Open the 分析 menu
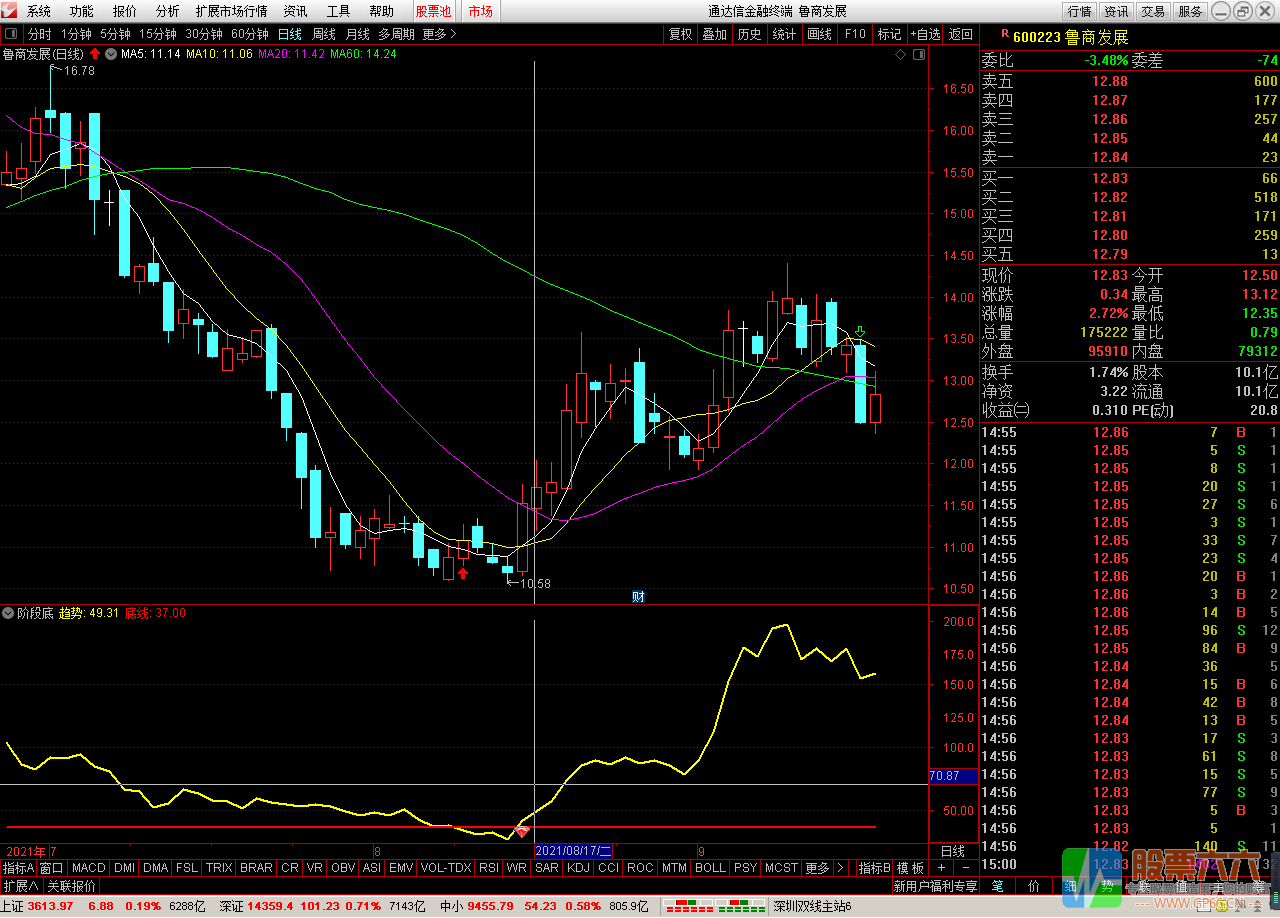 click(x=168, y=11)
